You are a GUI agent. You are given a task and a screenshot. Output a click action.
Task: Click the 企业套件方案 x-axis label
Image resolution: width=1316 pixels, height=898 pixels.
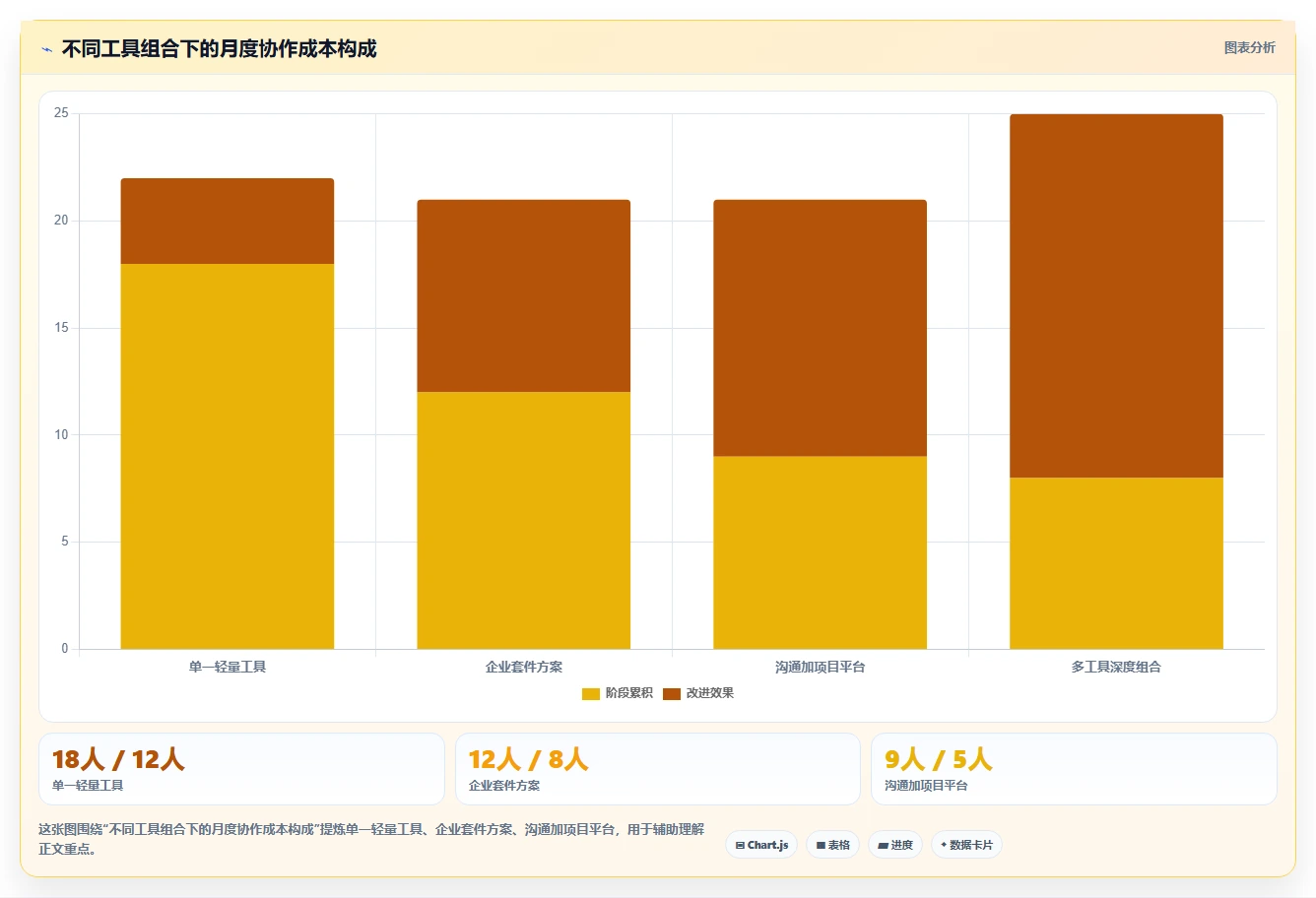point(524,667)
